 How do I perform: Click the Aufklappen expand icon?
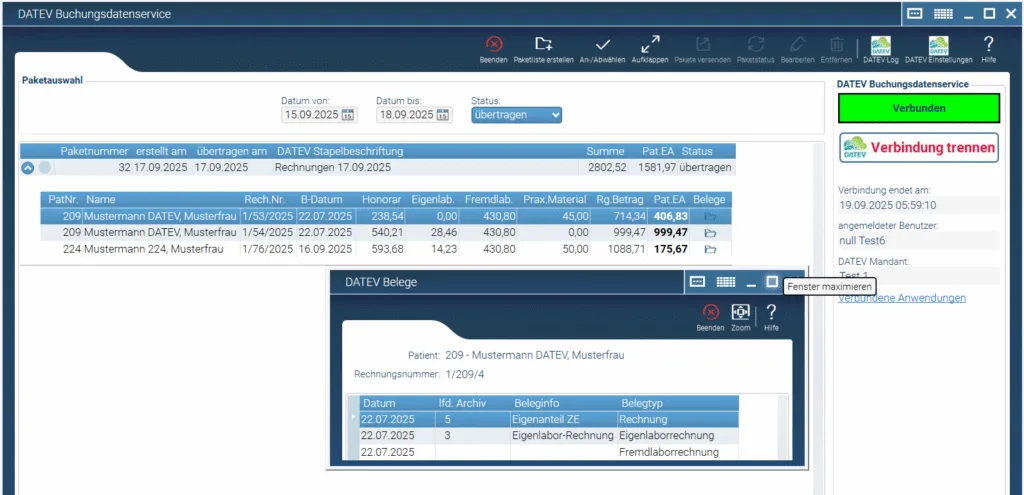point(650,47)
